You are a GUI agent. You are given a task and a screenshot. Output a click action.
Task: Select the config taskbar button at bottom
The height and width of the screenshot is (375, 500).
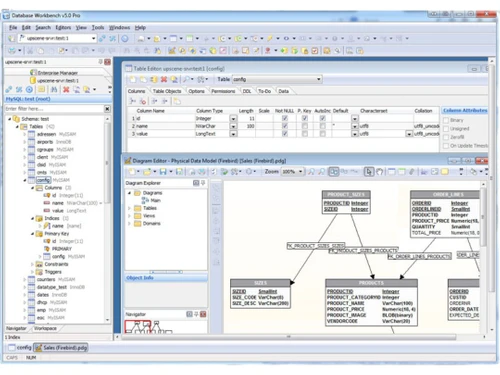coord(20,348)
